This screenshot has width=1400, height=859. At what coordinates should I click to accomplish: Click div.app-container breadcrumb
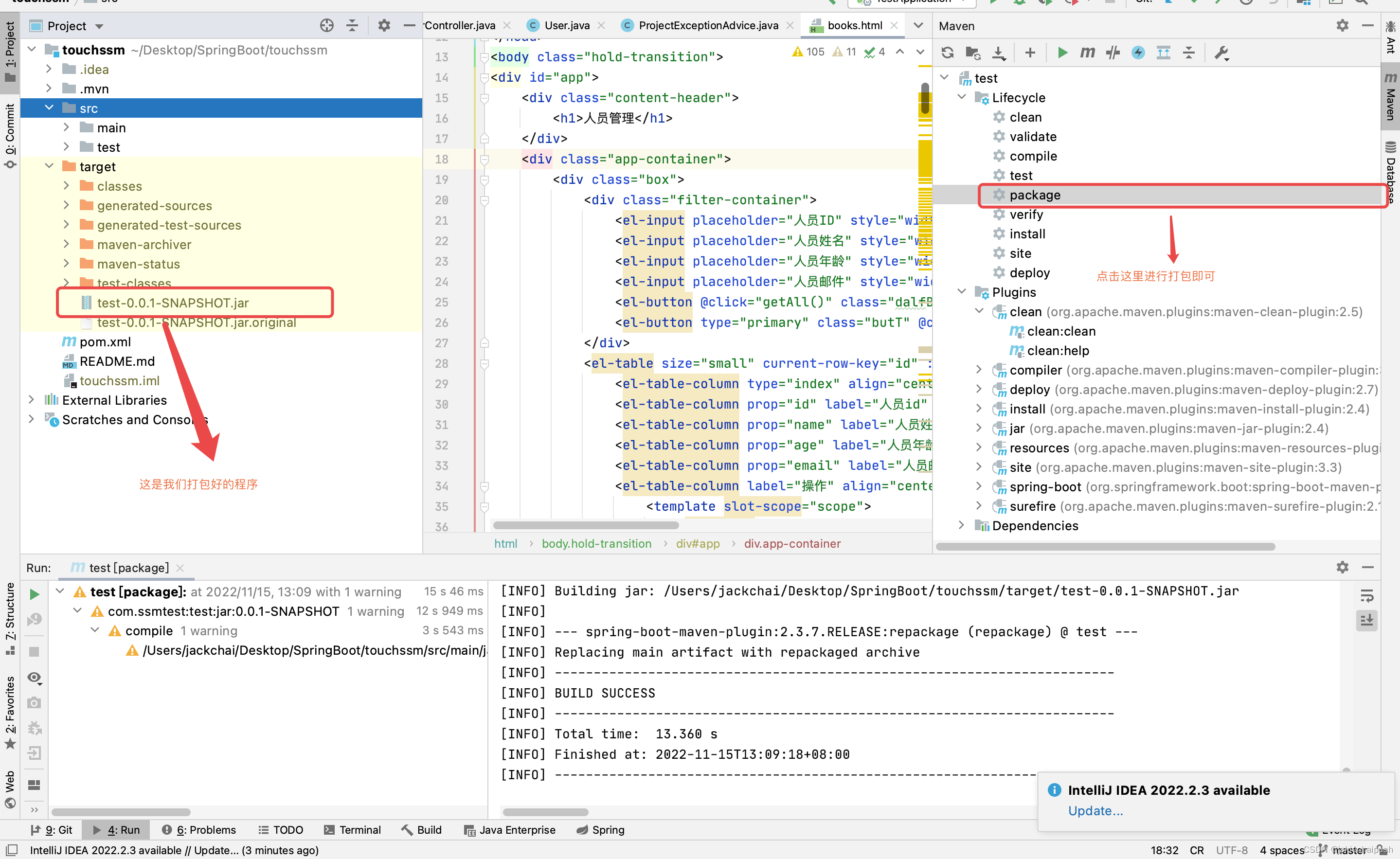click(792, 544)
